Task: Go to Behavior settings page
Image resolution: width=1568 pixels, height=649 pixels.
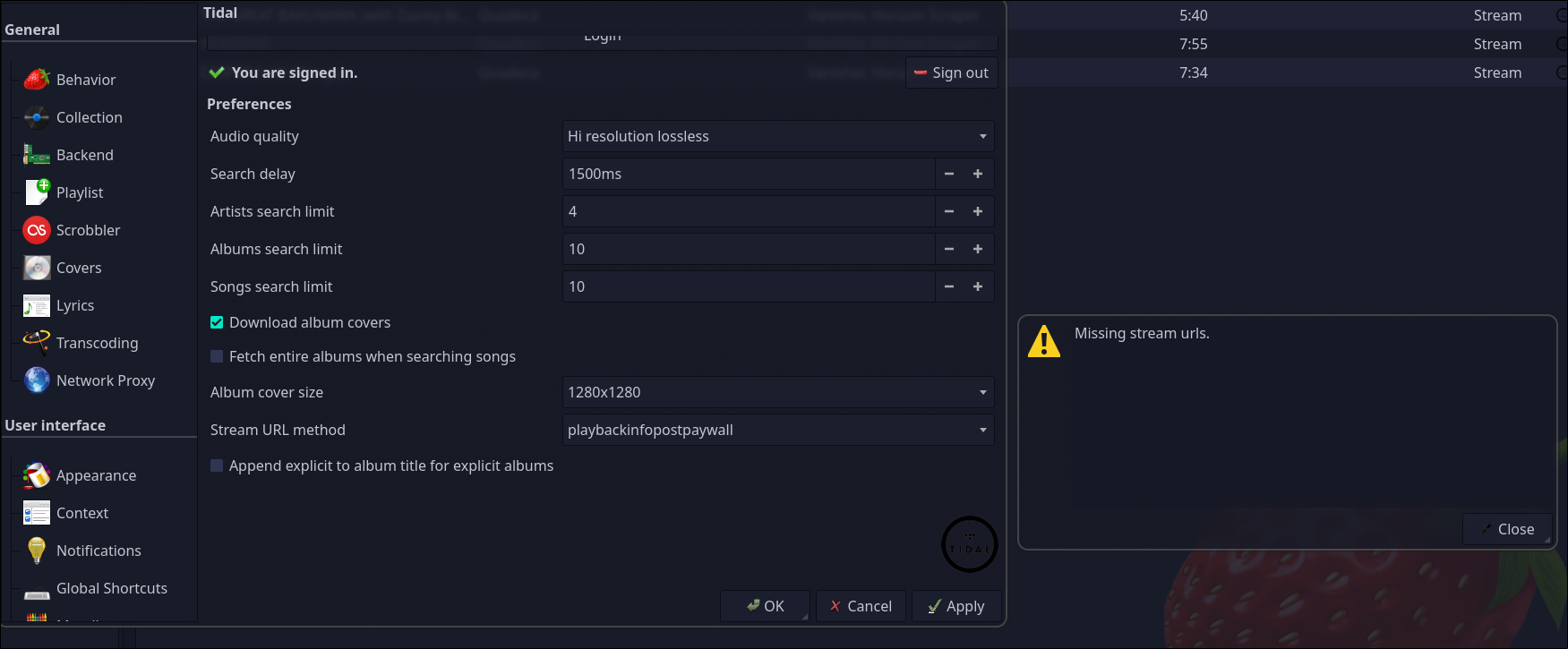Action: (x=86, y=80)
